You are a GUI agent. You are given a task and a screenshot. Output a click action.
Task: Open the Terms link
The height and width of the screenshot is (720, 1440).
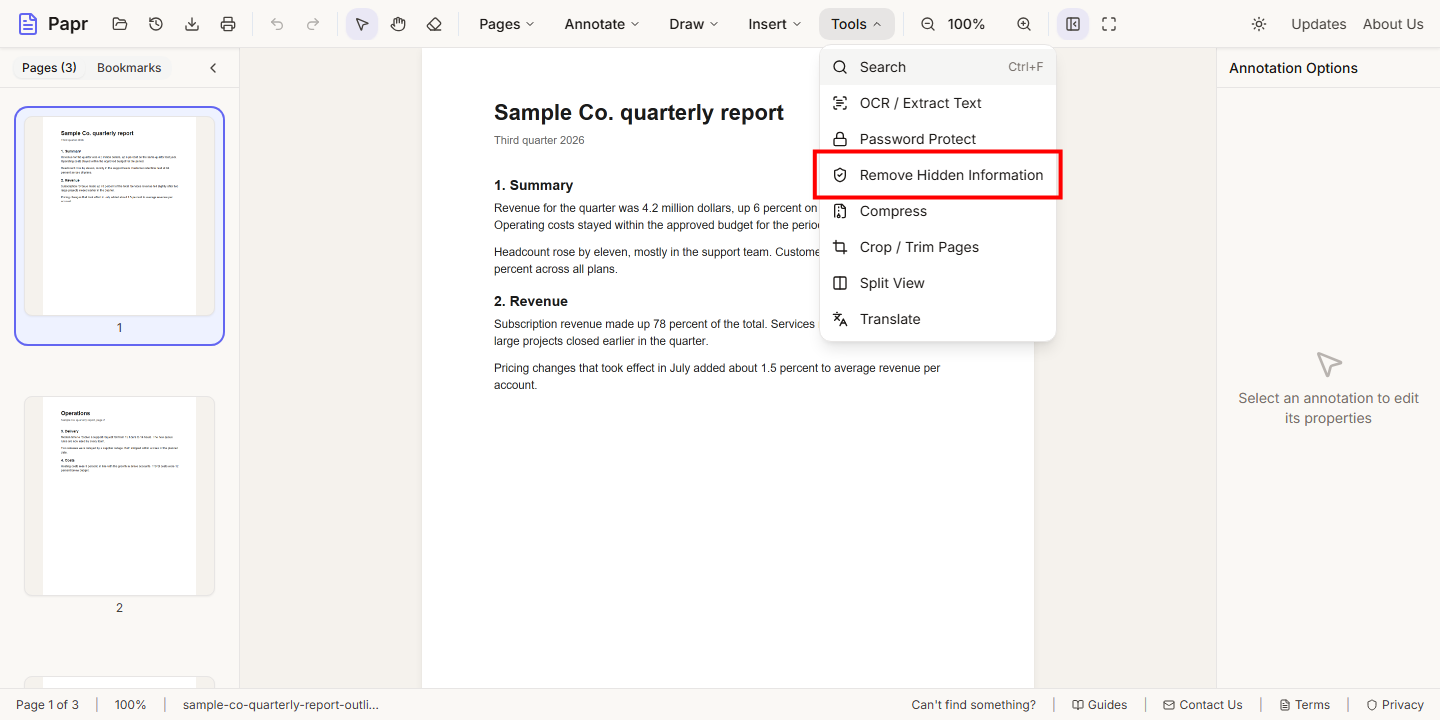[1305, 705]
